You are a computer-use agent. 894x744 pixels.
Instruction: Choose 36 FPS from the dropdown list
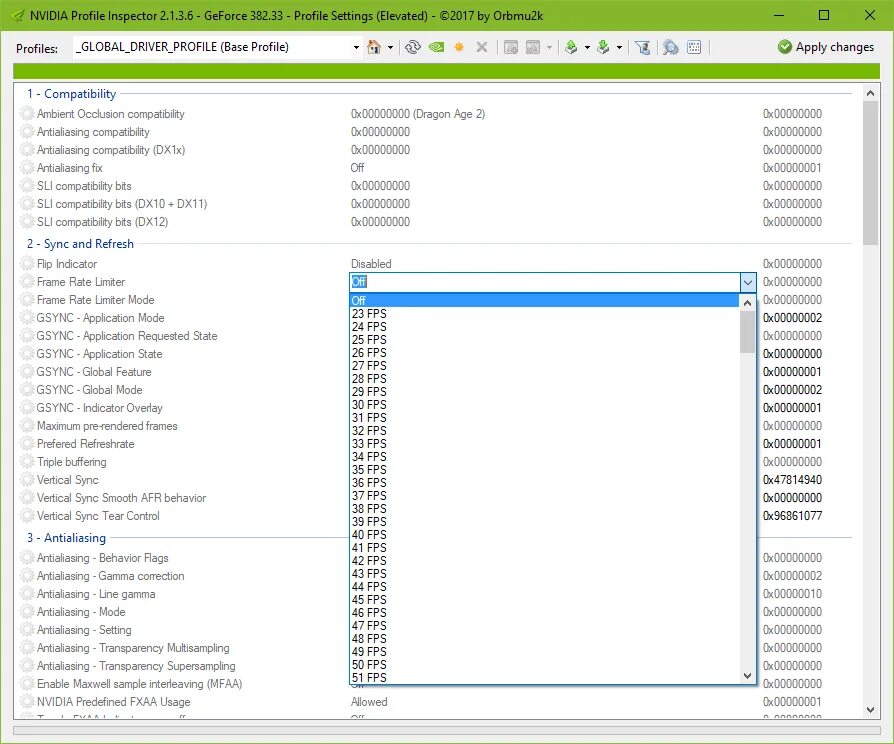tap(544, 483)
